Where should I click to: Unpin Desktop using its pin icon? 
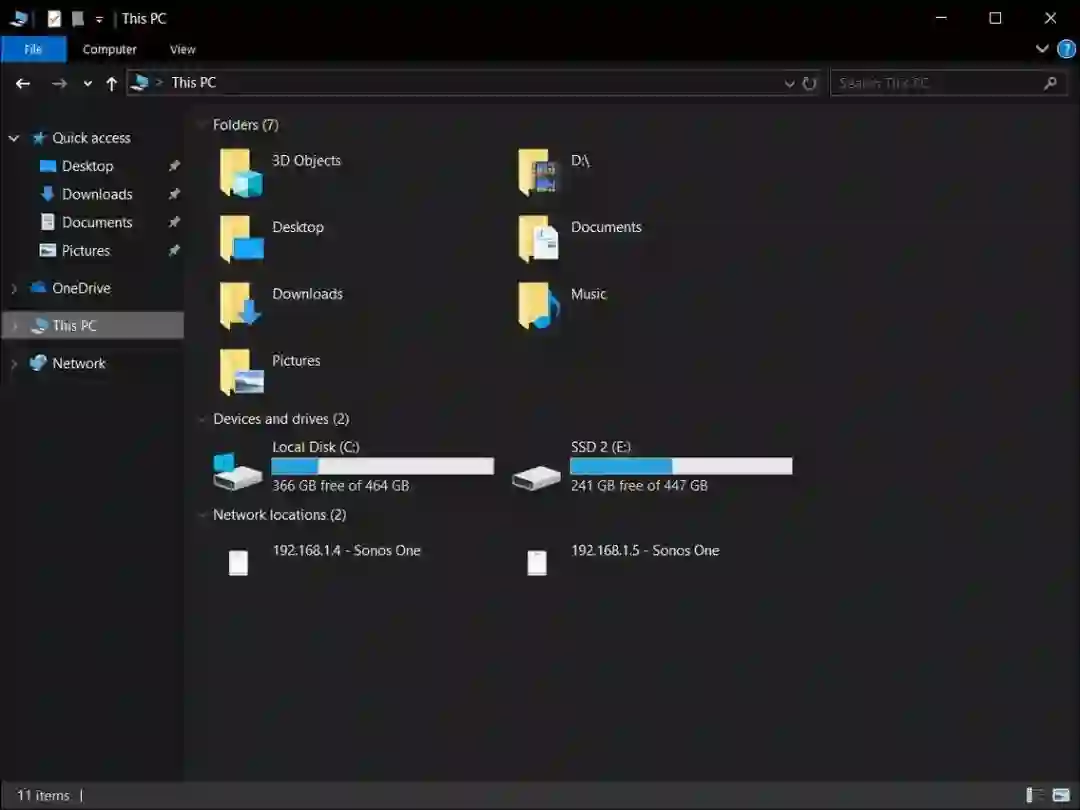click(174, 166)
